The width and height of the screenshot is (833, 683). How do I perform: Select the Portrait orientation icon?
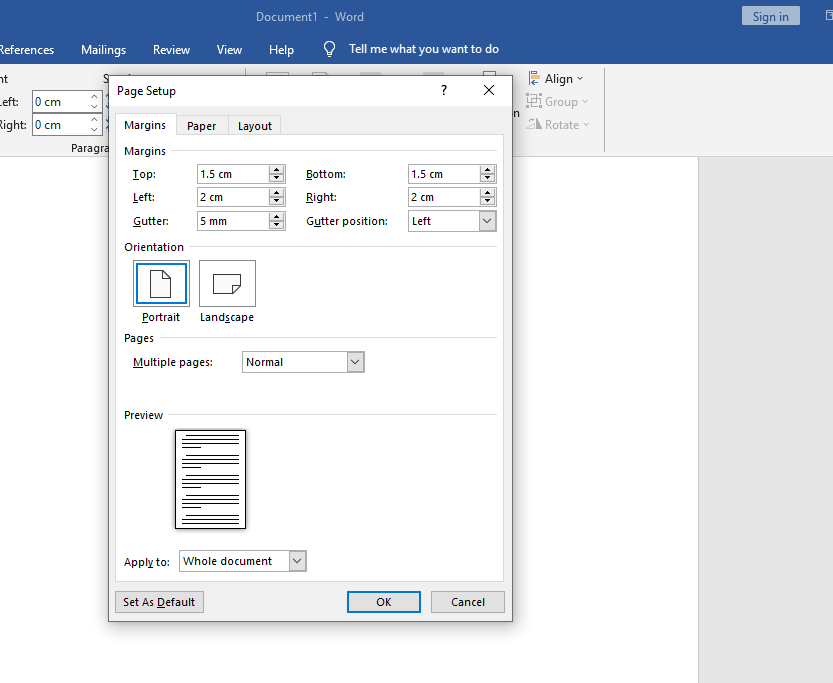(161, 283)
